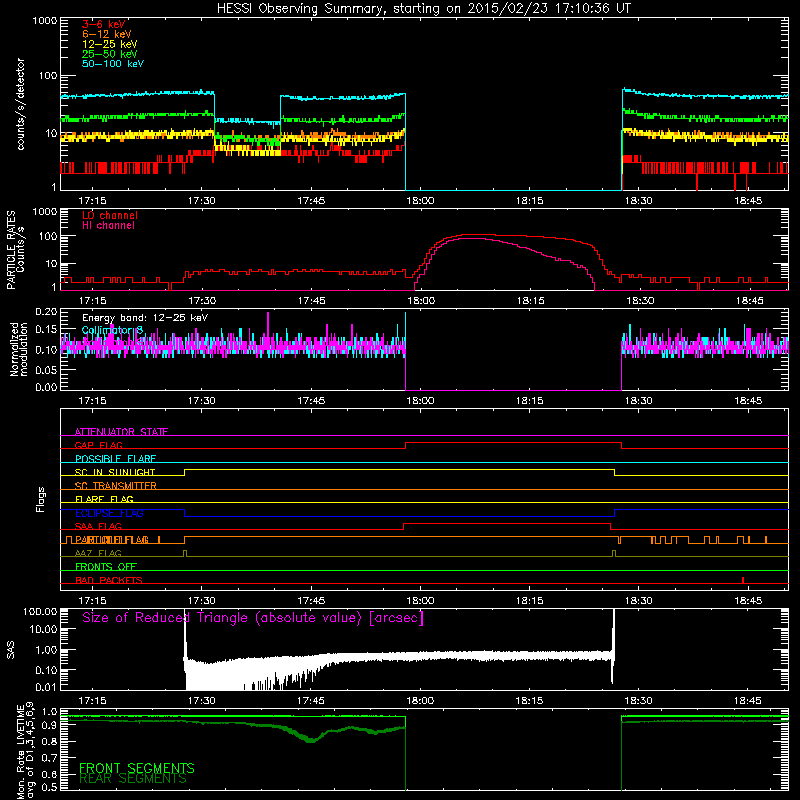Click the 'Flags' axis label

point(41,499)
